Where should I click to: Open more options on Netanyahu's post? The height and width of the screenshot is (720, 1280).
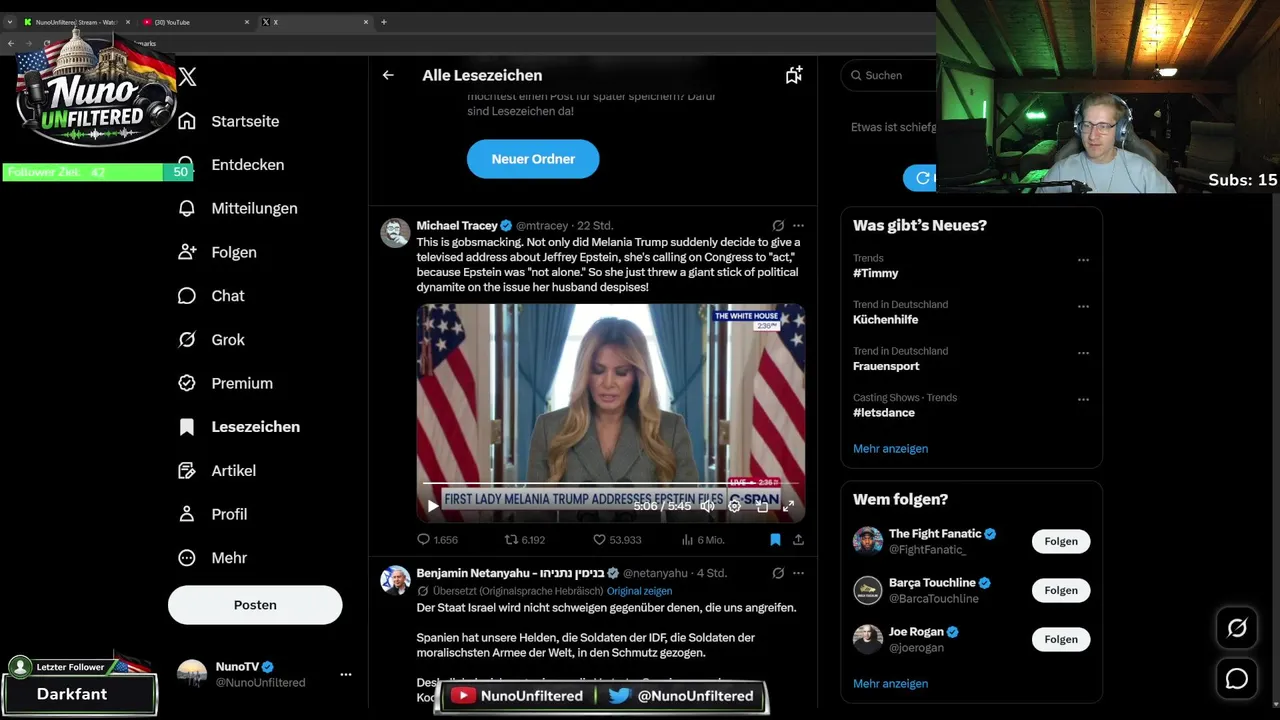click(798, 574)
